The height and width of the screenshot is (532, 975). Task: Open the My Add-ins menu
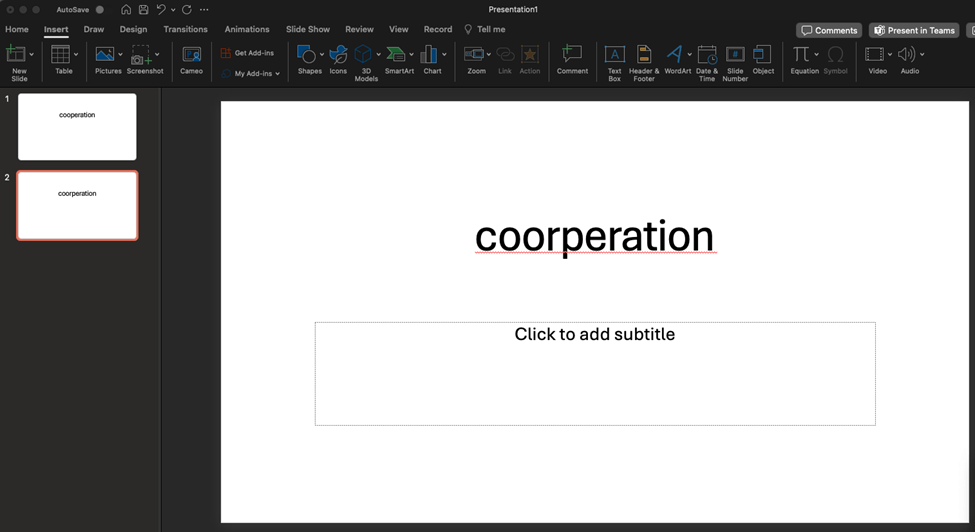click(251, 73)
